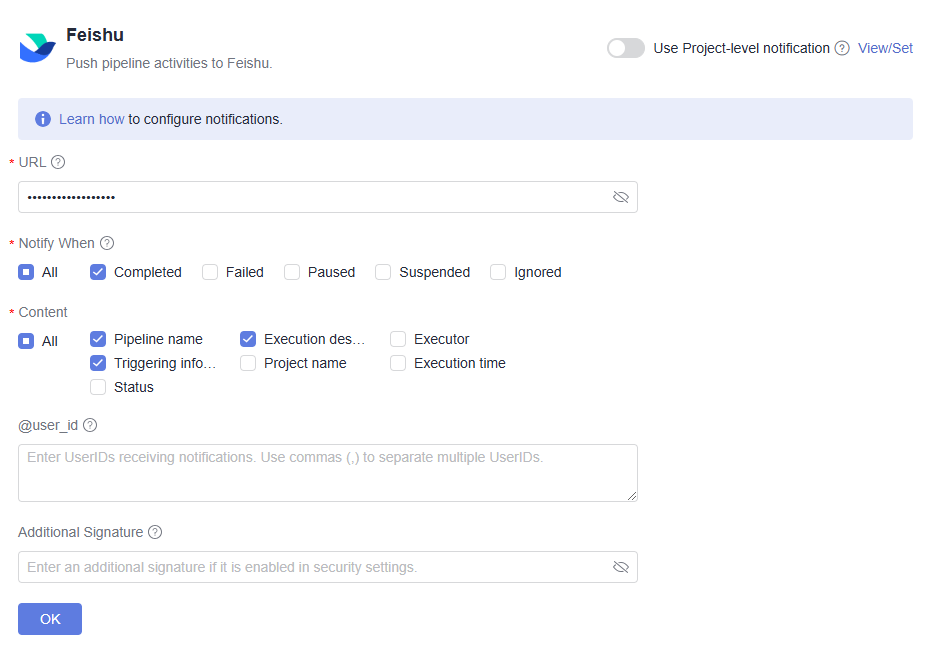Viewport: 928px width, 660px height.
Task: Click 'to configure notifications.' banner text
Action: [x=205, y=119]
